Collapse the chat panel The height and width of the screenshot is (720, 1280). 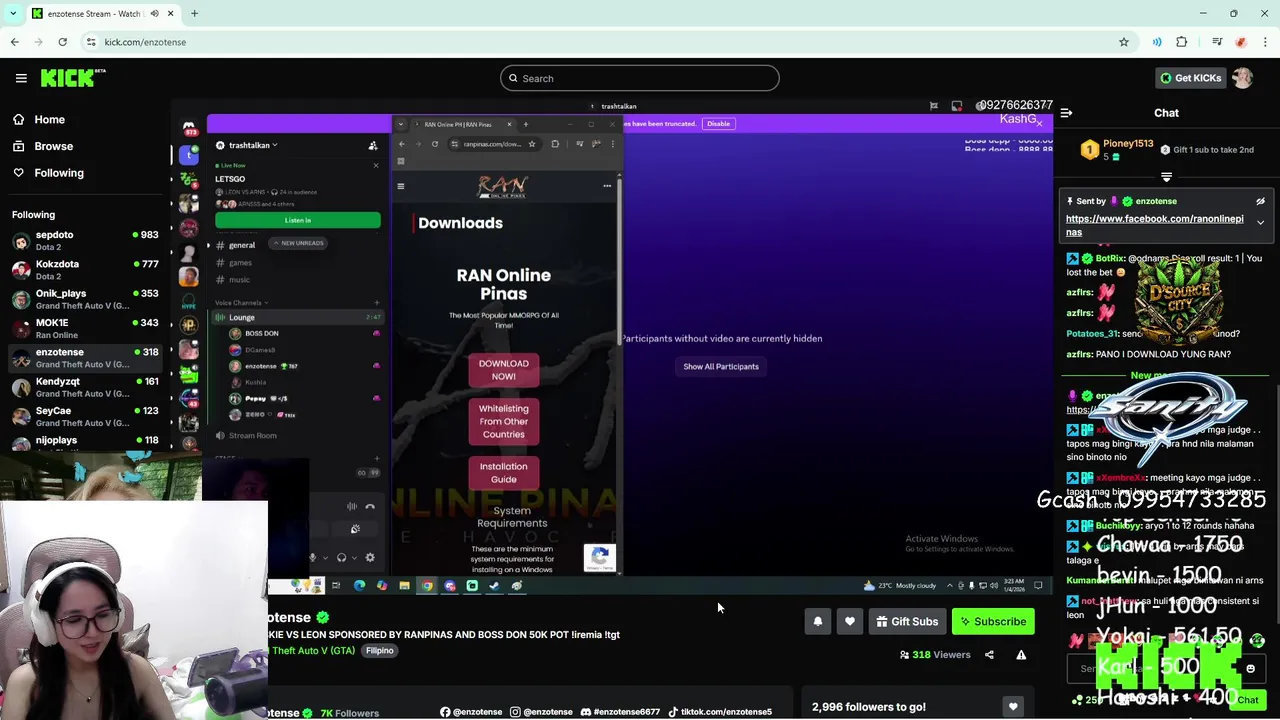click(1066, 113)
